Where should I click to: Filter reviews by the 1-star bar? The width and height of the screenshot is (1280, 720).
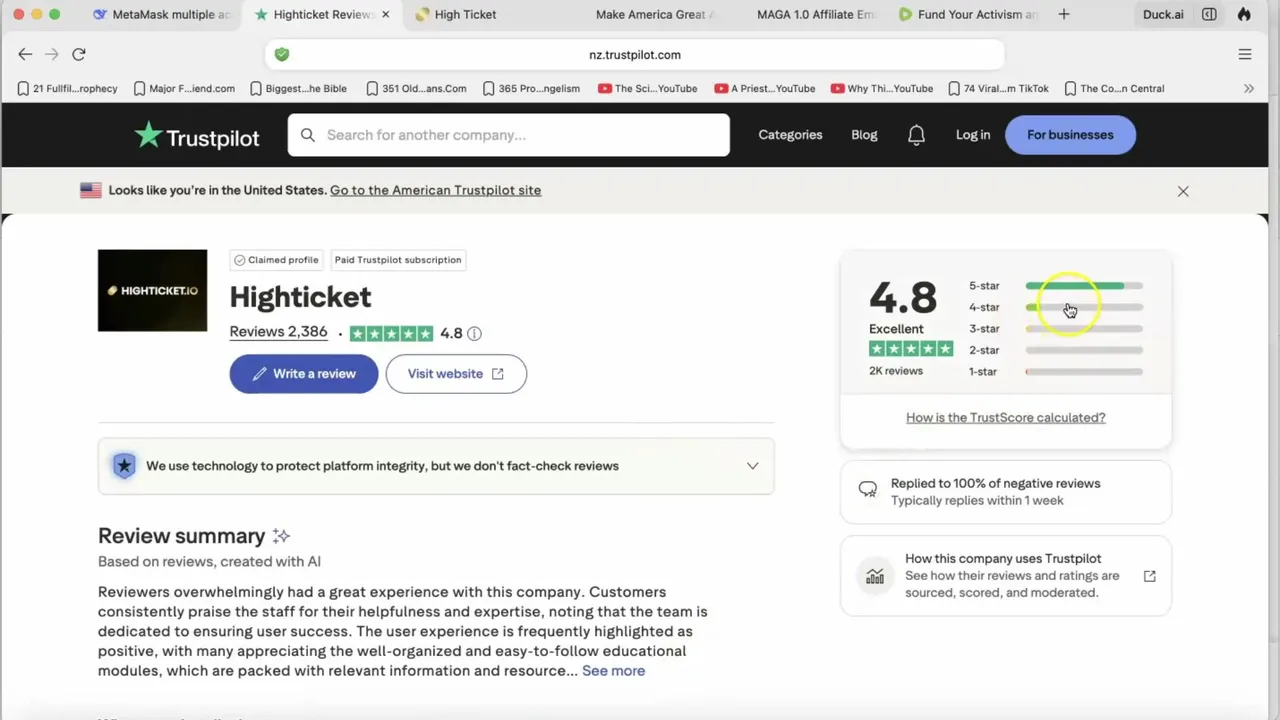point(1083,372)
